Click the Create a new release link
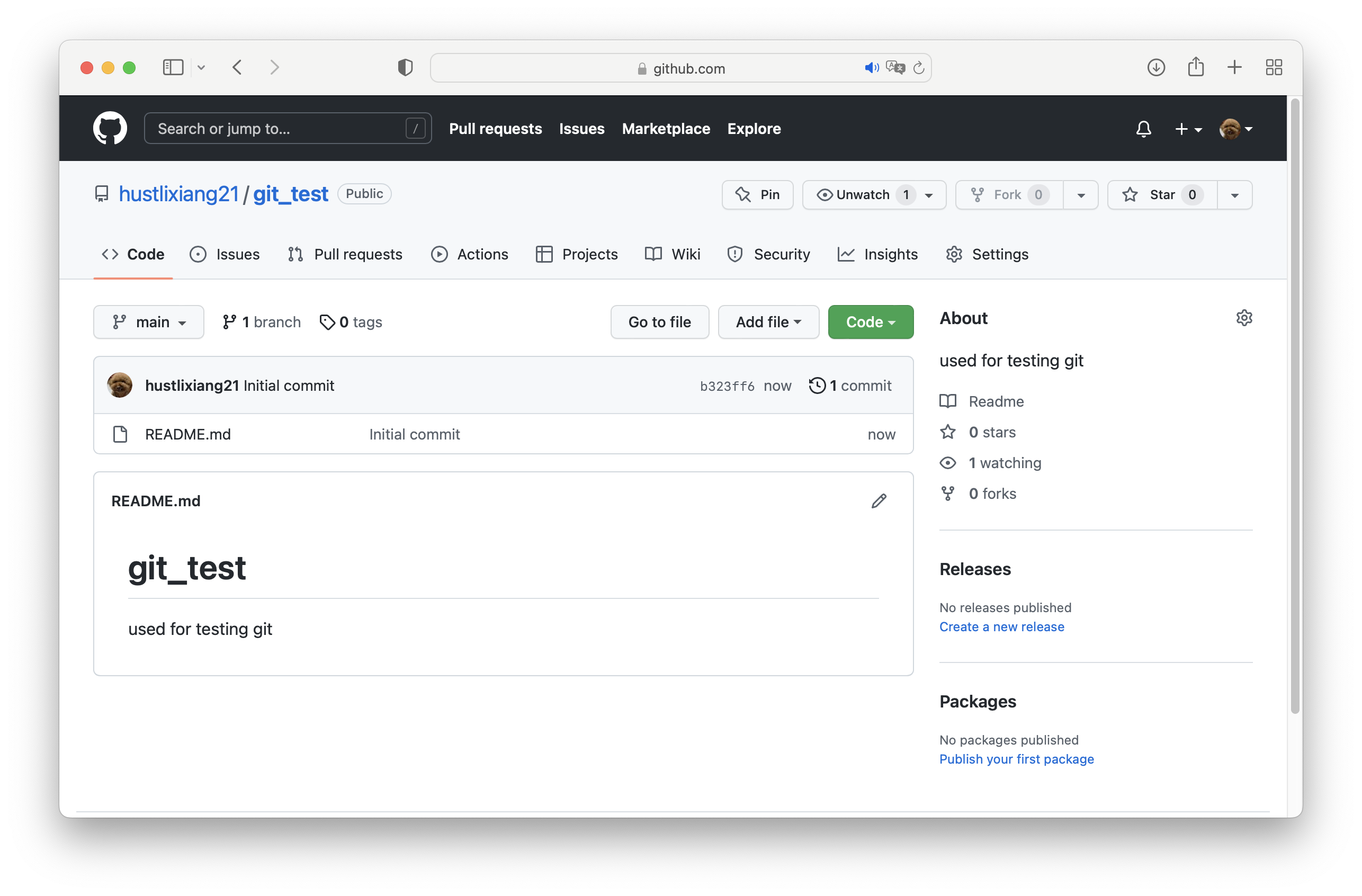 pos(1001,626)
